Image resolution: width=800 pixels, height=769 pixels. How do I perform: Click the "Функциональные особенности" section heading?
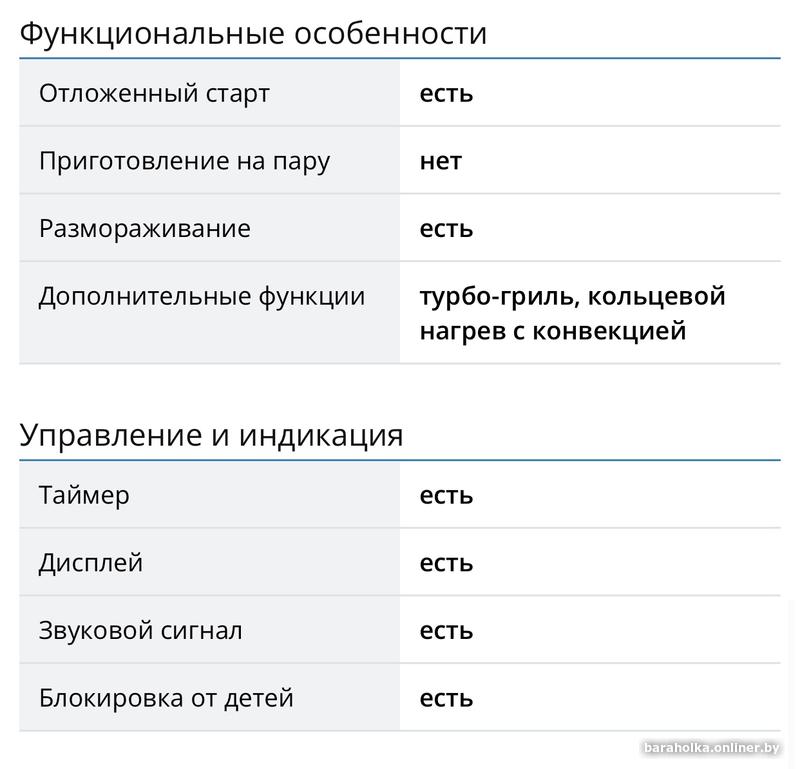pos(253,34)
